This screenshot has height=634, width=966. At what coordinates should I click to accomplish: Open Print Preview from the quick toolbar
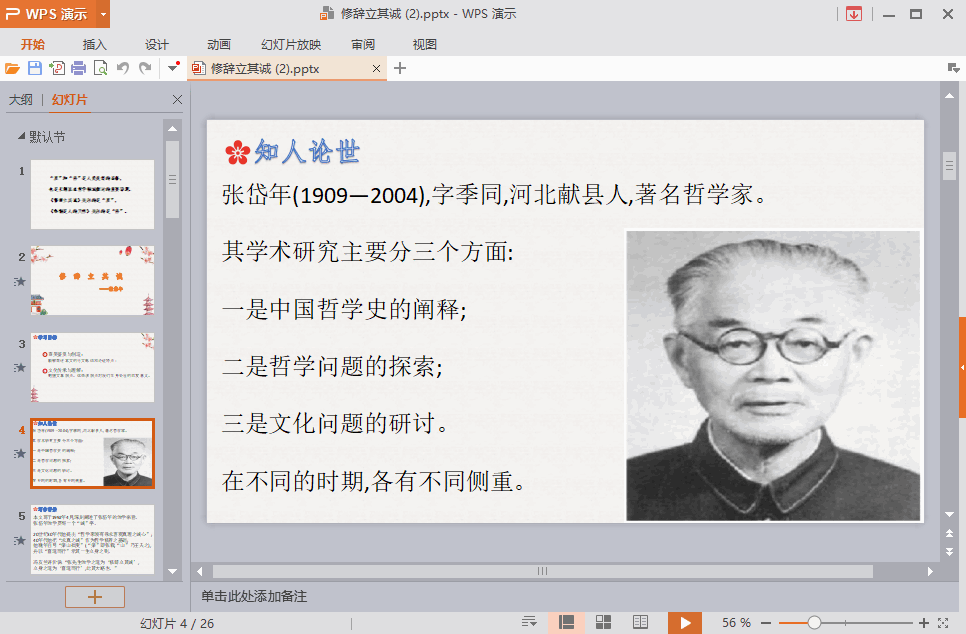(100, 68)
